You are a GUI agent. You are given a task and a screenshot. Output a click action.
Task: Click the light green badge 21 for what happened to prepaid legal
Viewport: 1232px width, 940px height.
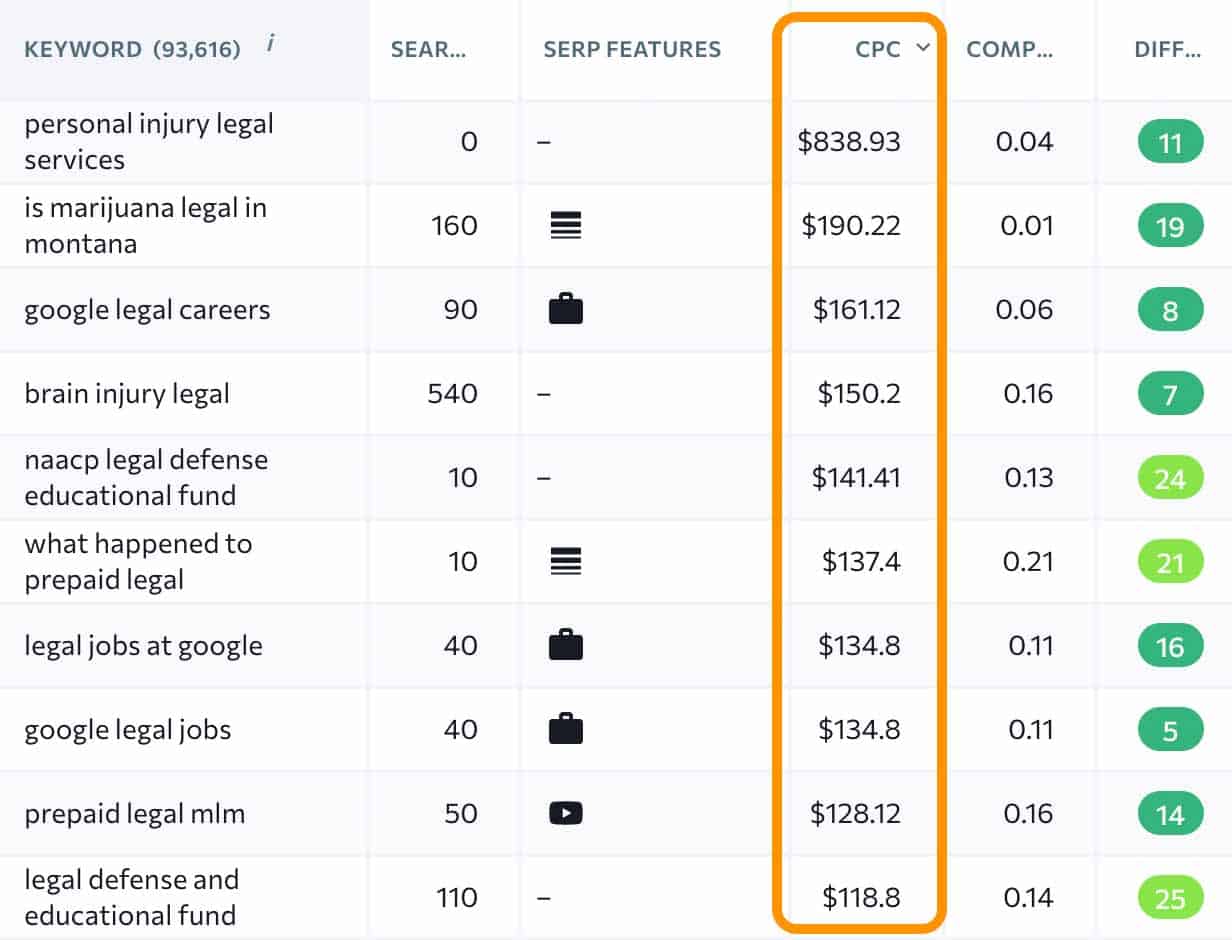pyautogui.click(x=1170, y=561)
